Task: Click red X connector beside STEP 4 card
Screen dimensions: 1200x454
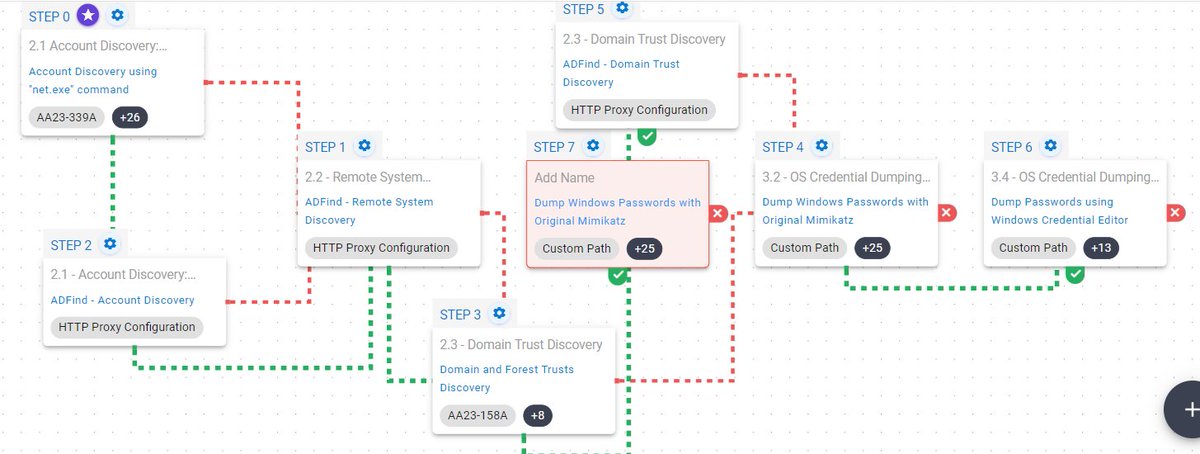Action: 947,213
